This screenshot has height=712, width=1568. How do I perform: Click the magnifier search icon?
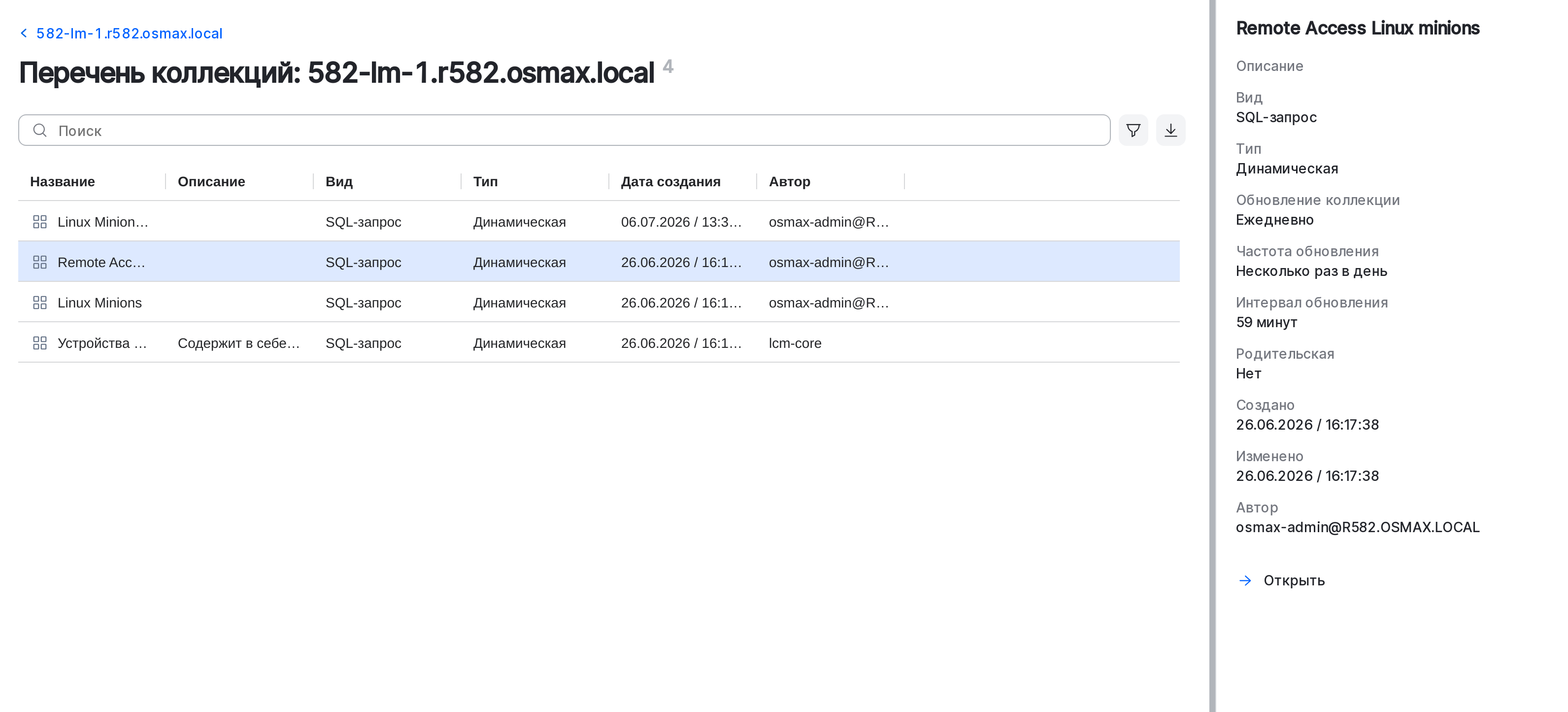click(x=40, y=131)
